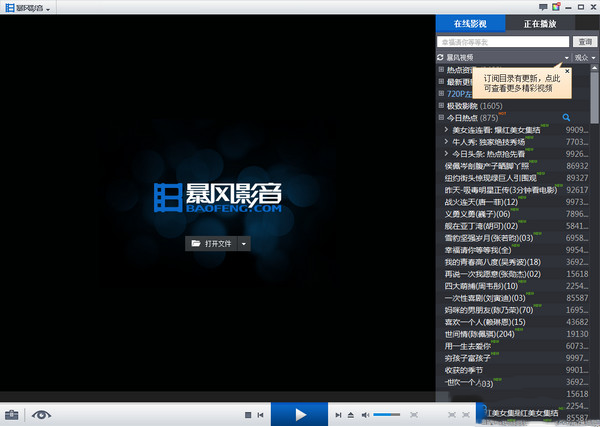
Task: Expand the 今日头条 chevron
Action: click(446, 154)
